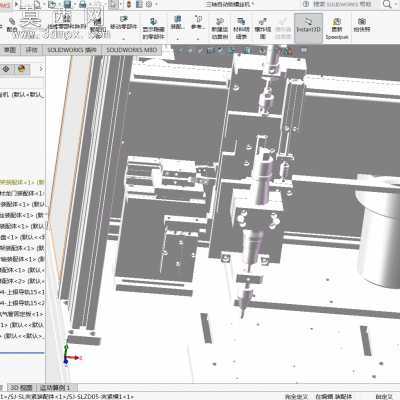Image resolution: width=400 pixels, height=400 pixels.
Task: Click the Save icon in title toolbar
Action: point(67,4)
